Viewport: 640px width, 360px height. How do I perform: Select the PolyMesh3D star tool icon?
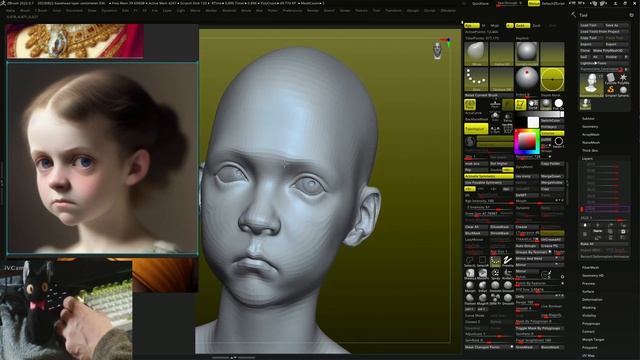point(624,78)
